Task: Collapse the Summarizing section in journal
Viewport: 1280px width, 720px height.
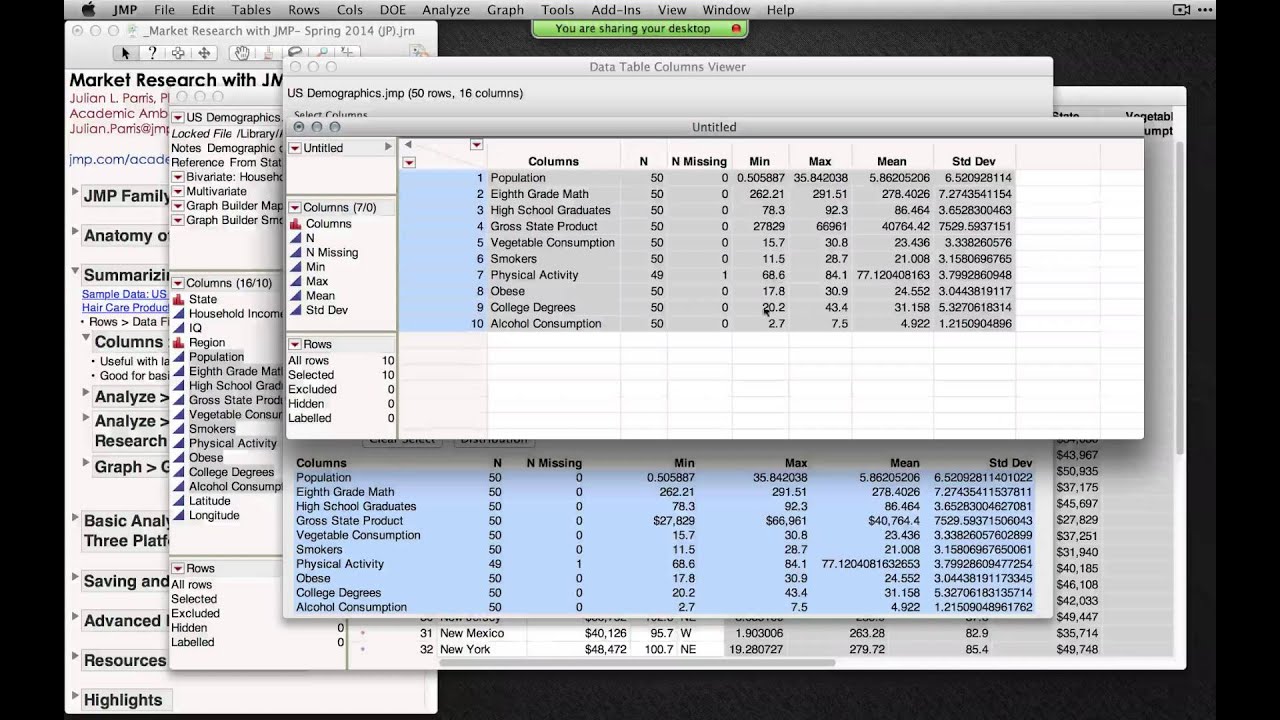Action: (x=75, y=272)
